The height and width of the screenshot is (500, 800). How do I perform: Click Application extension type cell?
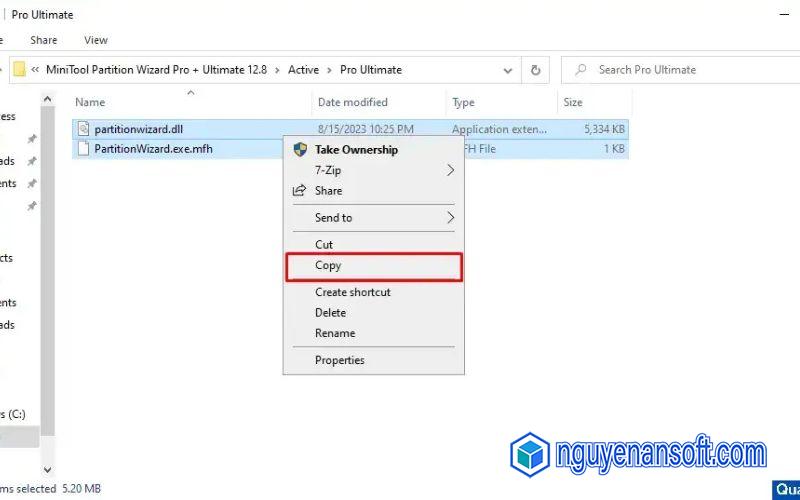(x=499, y=129)
